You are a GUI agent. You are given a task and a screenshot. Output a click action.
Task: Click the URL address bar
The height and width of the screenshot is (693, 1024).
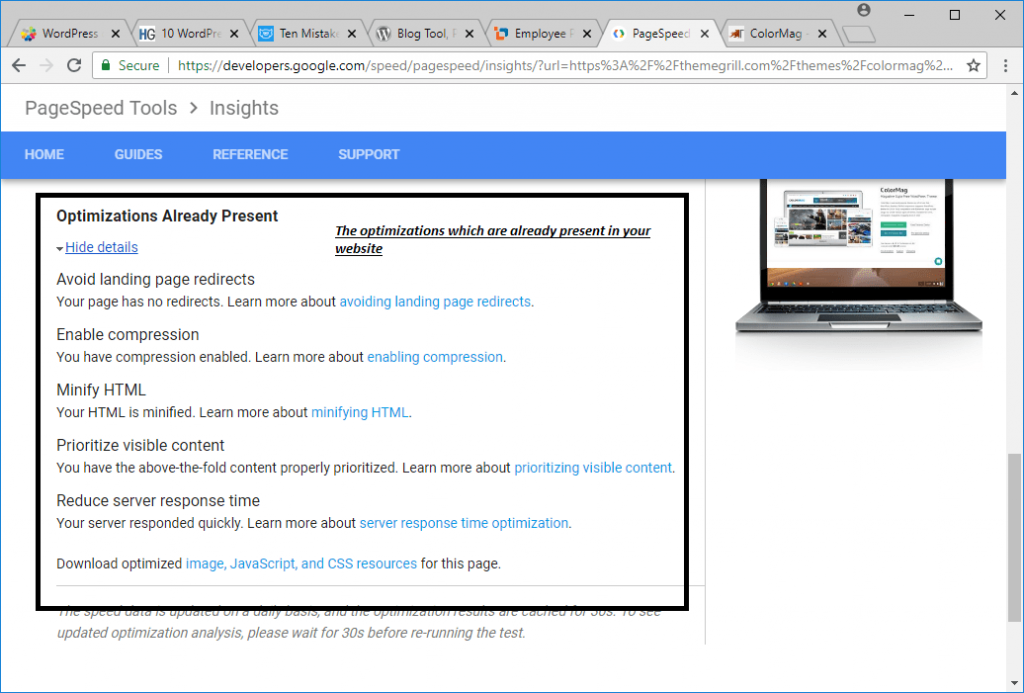pos(560,66)
